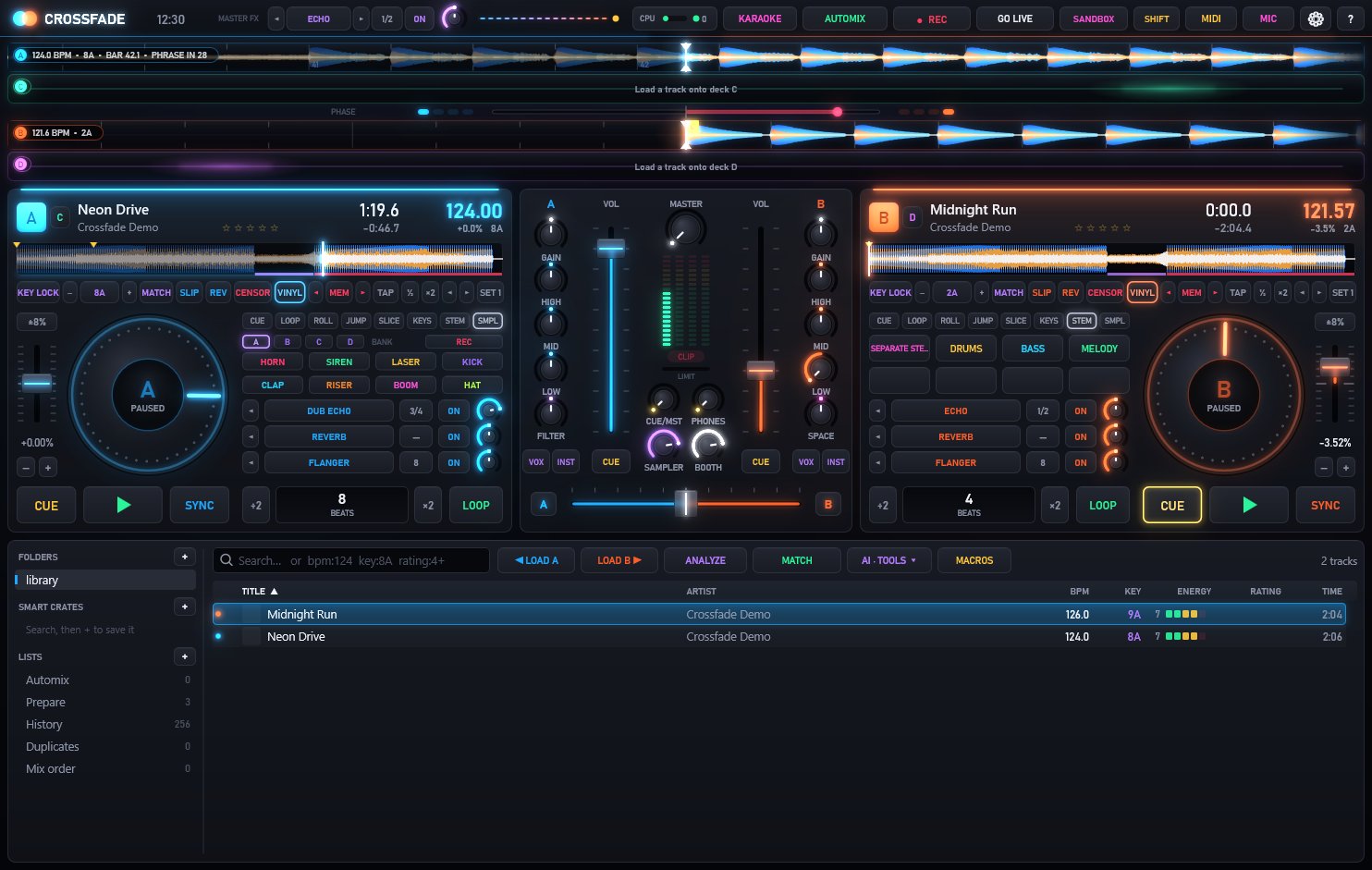Click the deck A channel volume fader

click(611, 248)
